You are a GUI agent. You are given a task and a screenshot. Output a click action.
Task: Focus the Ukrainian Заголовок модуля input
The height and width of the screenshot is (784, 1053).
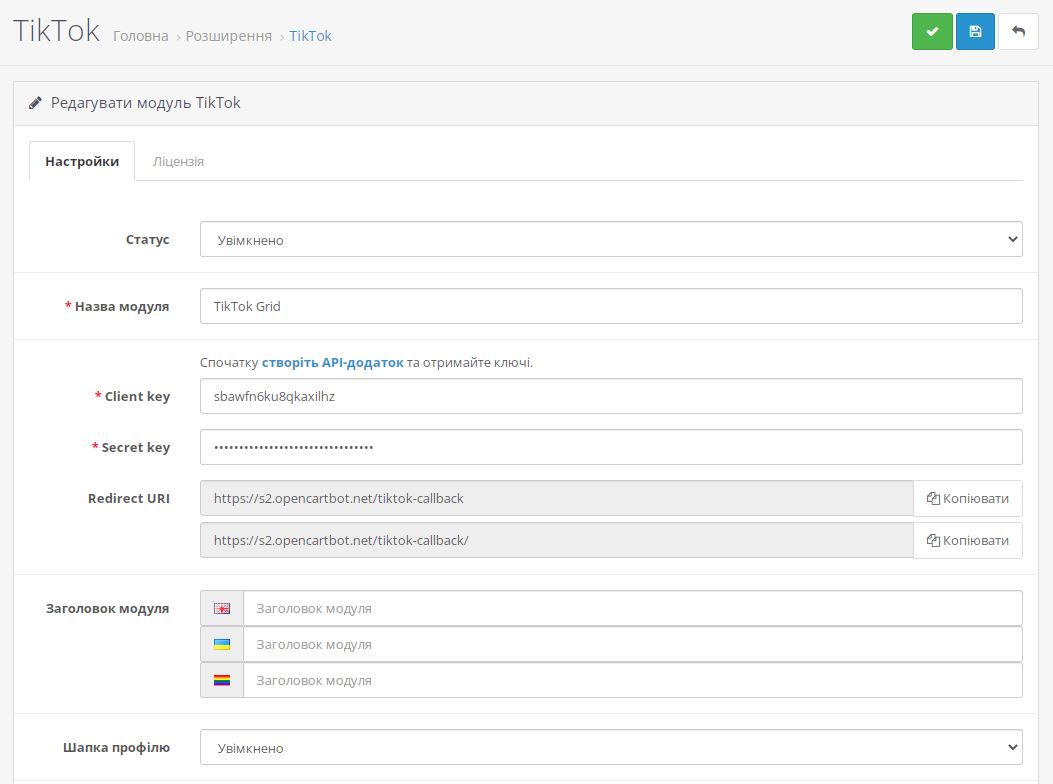click(x=633, y=644)
